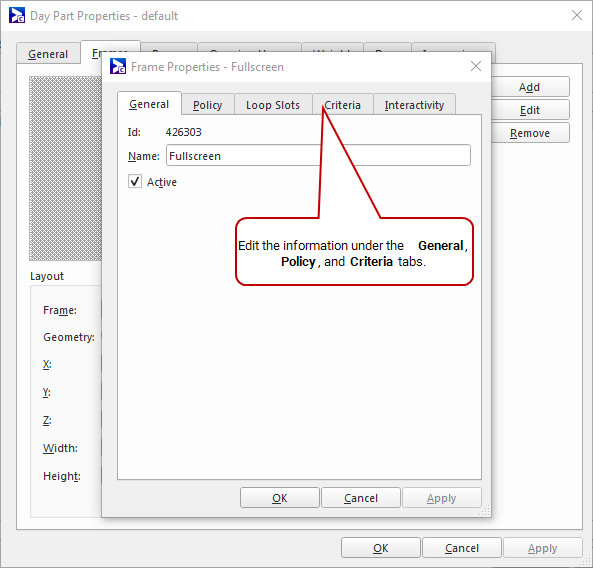Toggle the Active checkbox
The width and height of the screenshot is (593, 568).
point(135,182)
